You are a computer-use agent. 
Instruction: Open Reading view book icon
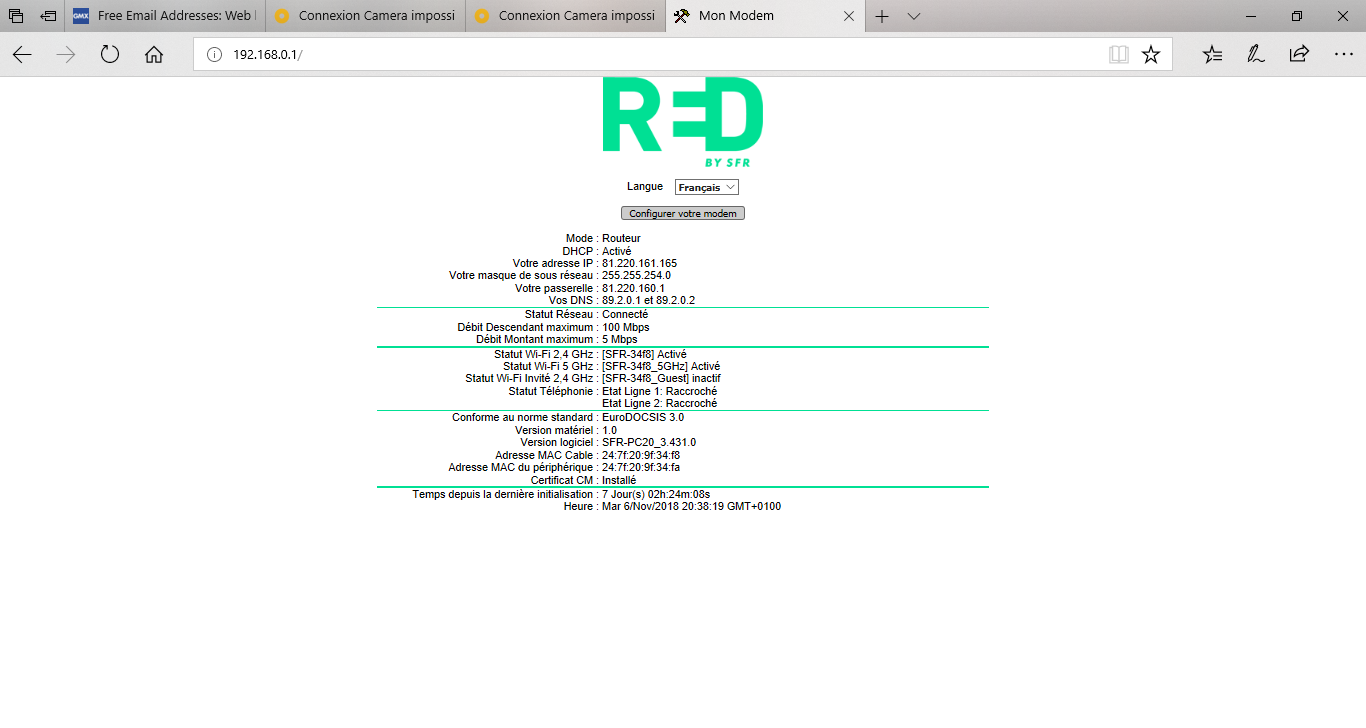[1118, 55]
